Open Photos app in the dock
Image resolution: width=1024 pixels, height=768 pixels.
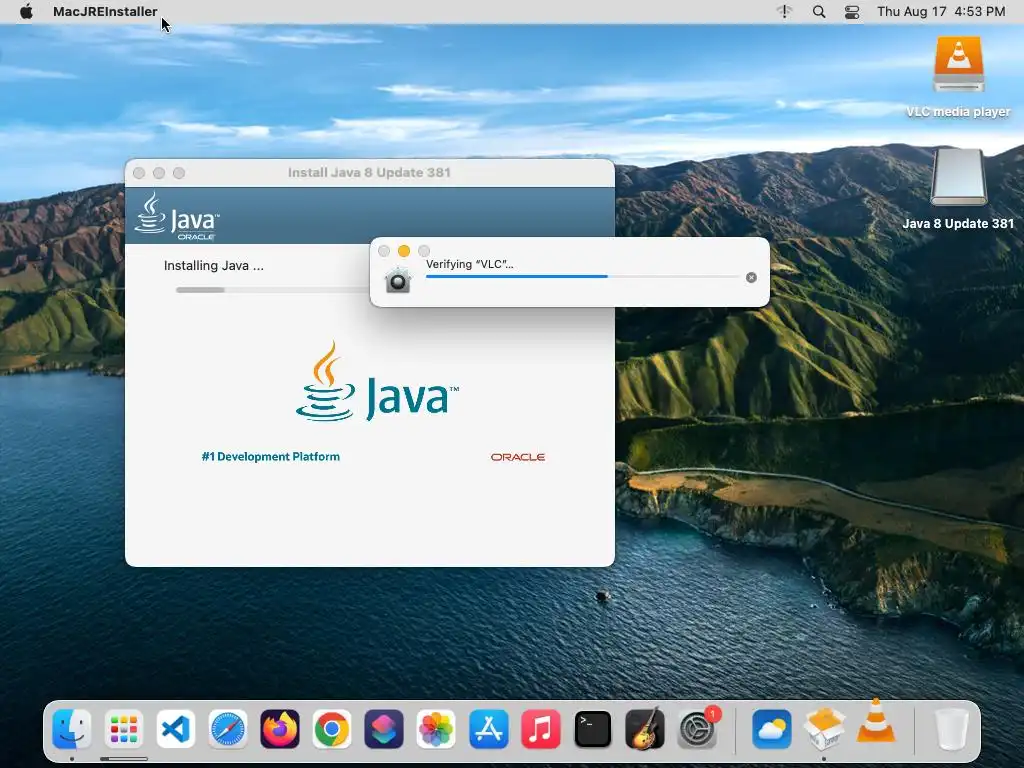pos(436,729)
